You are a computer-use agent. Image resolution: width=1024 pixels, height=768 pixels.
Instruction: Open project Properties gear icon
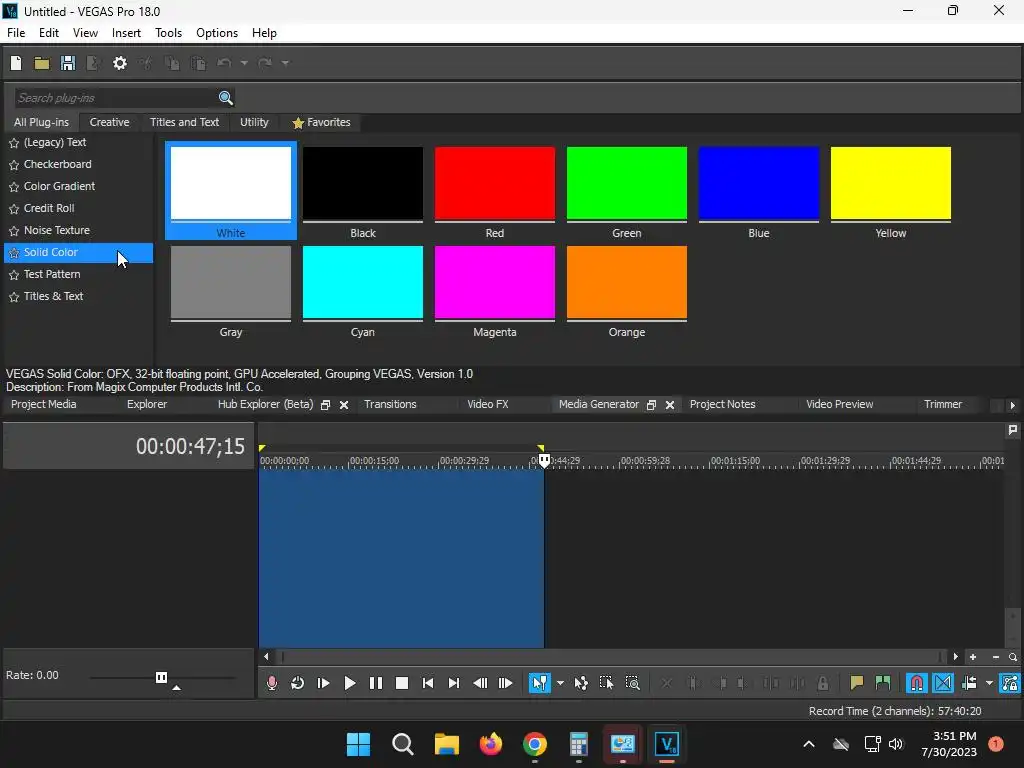click(x=120, y=63)
